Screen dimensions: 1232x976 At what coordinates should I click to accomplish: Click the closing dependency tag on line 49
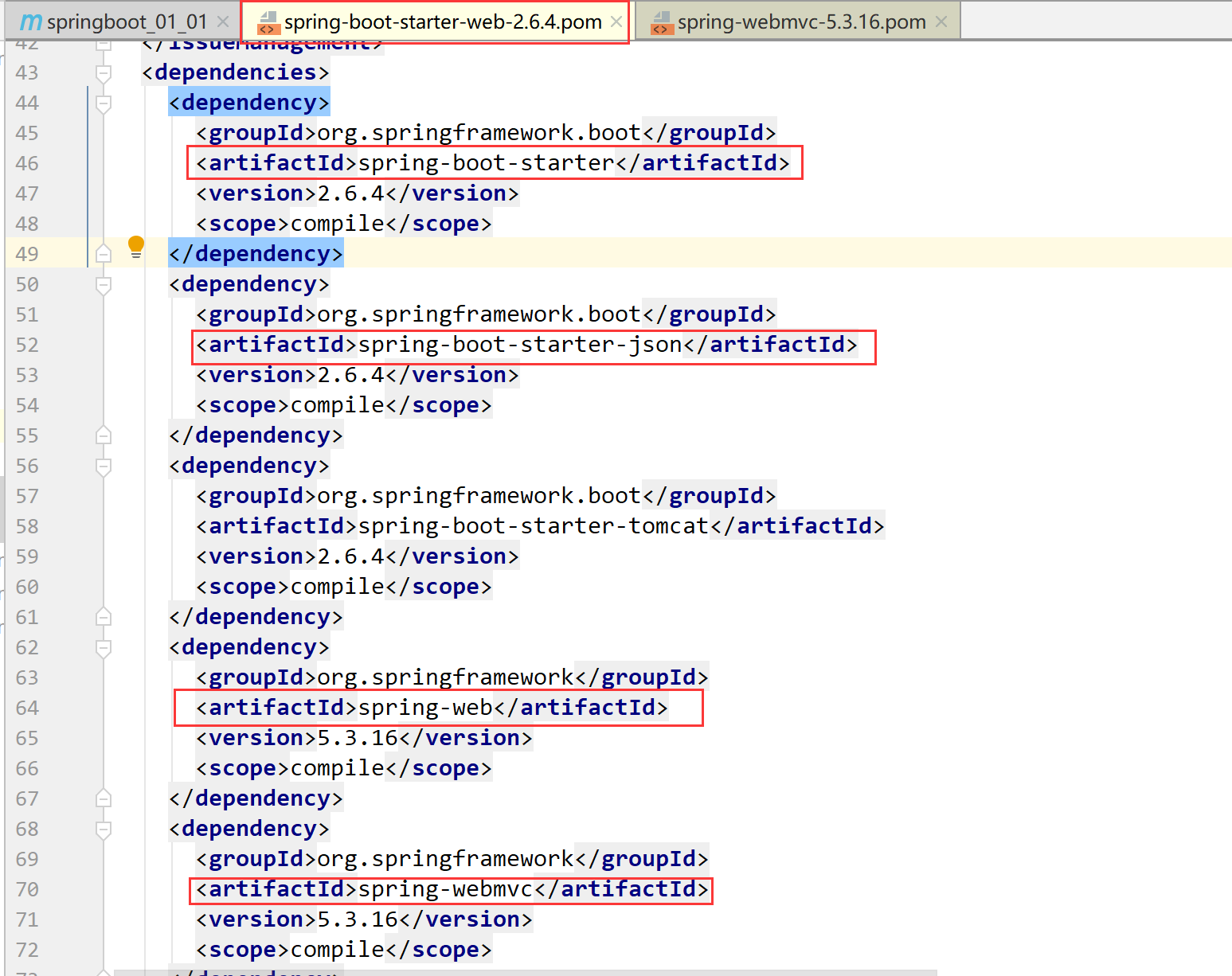(x=256, y=254)
